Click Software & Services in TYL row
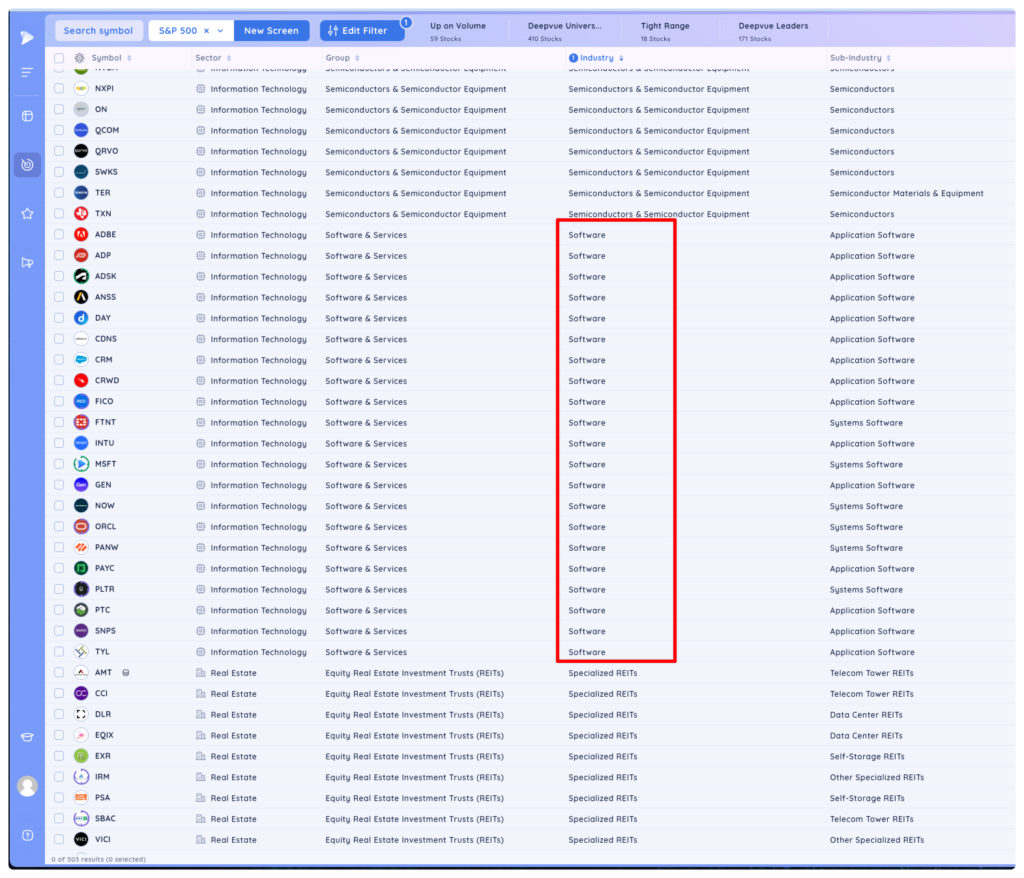1024x878 pixels. click(366, 652)
